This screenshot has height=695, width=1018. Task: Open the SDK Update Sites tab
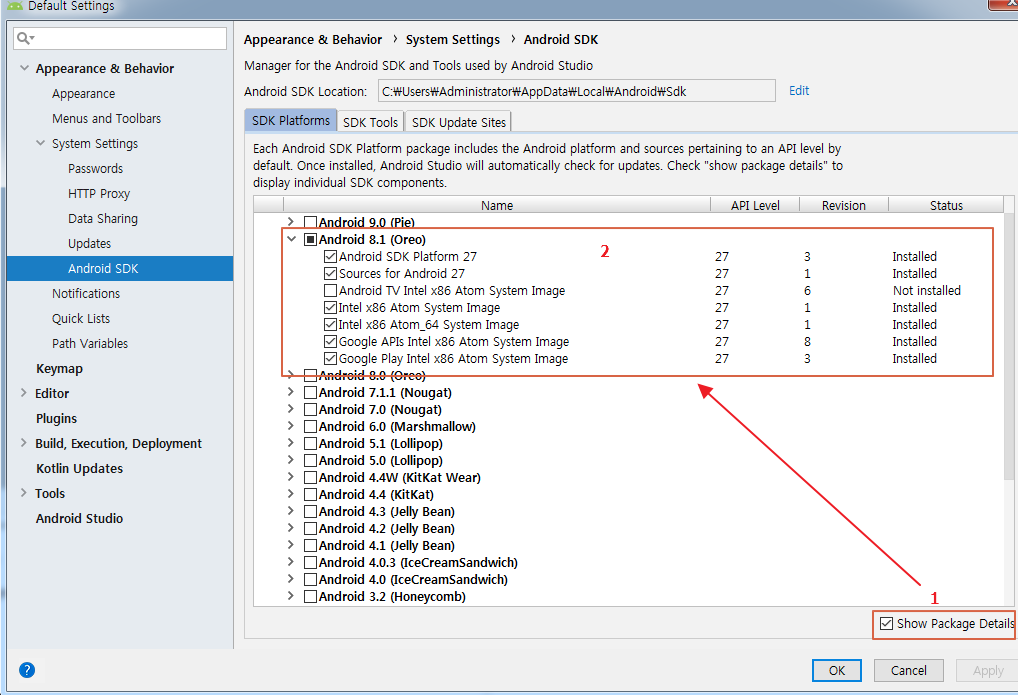(458, 122)
